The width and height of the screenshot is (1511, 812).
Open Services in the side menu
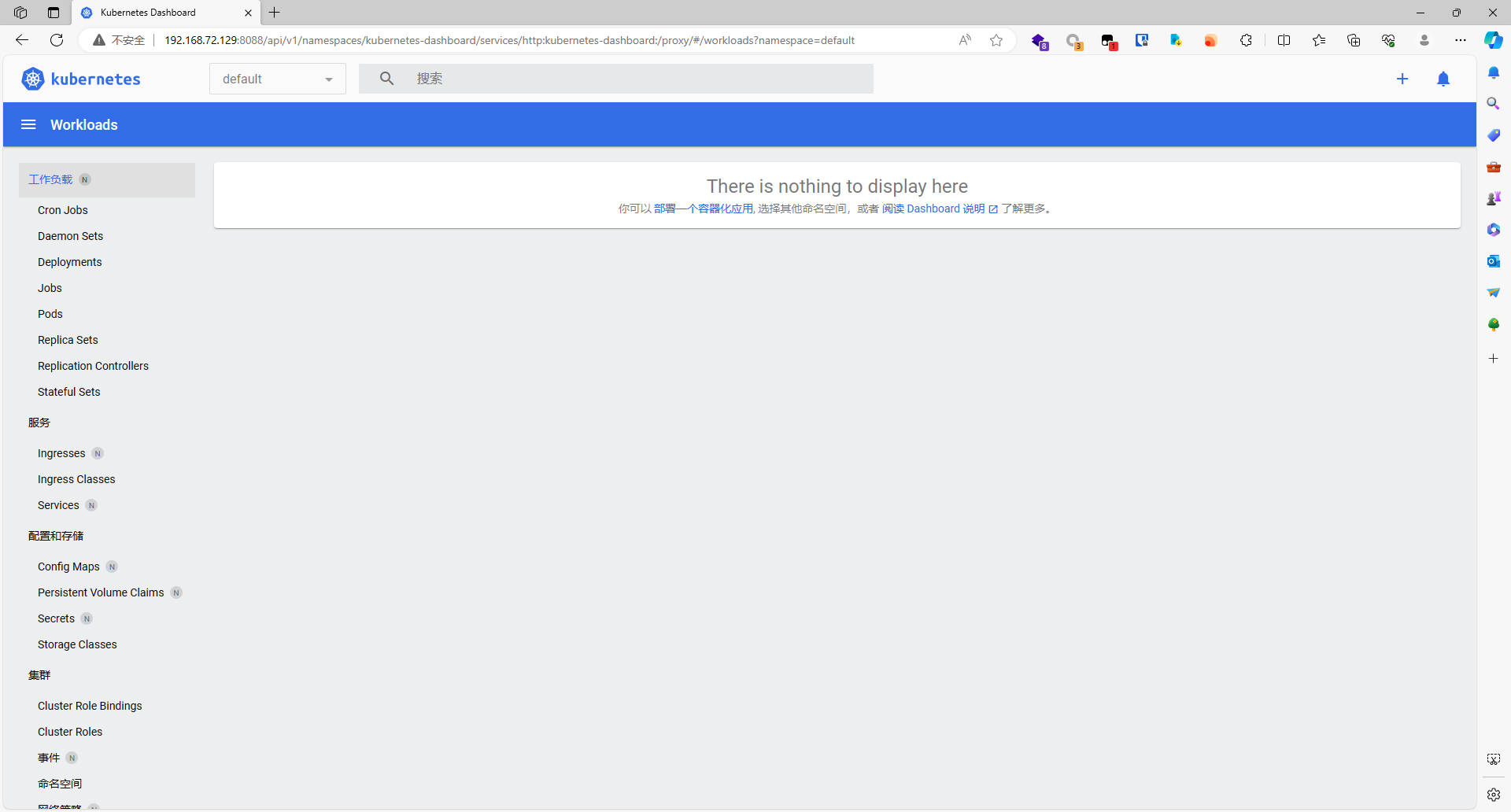(x=58, y=505)
